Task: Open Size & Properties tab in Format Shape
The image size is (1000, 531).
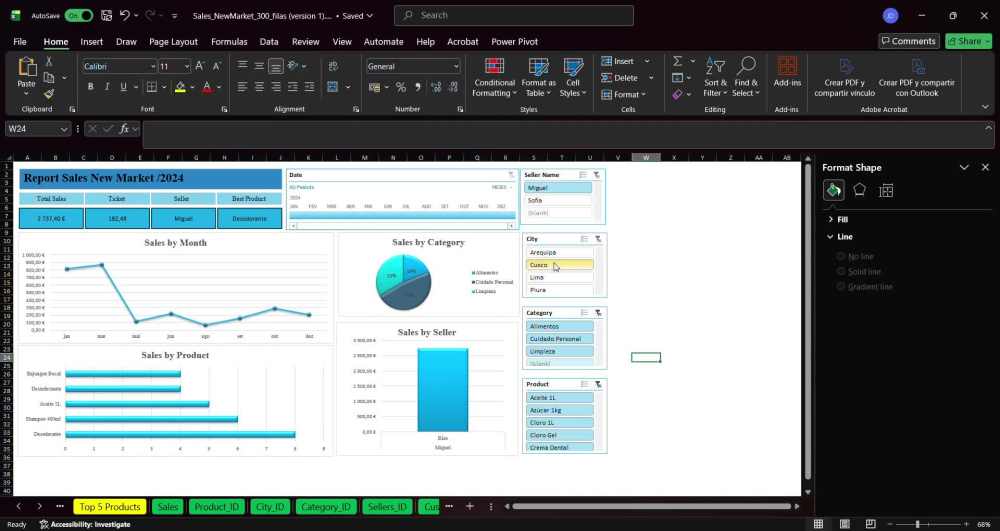Action: tap(886, 190)
